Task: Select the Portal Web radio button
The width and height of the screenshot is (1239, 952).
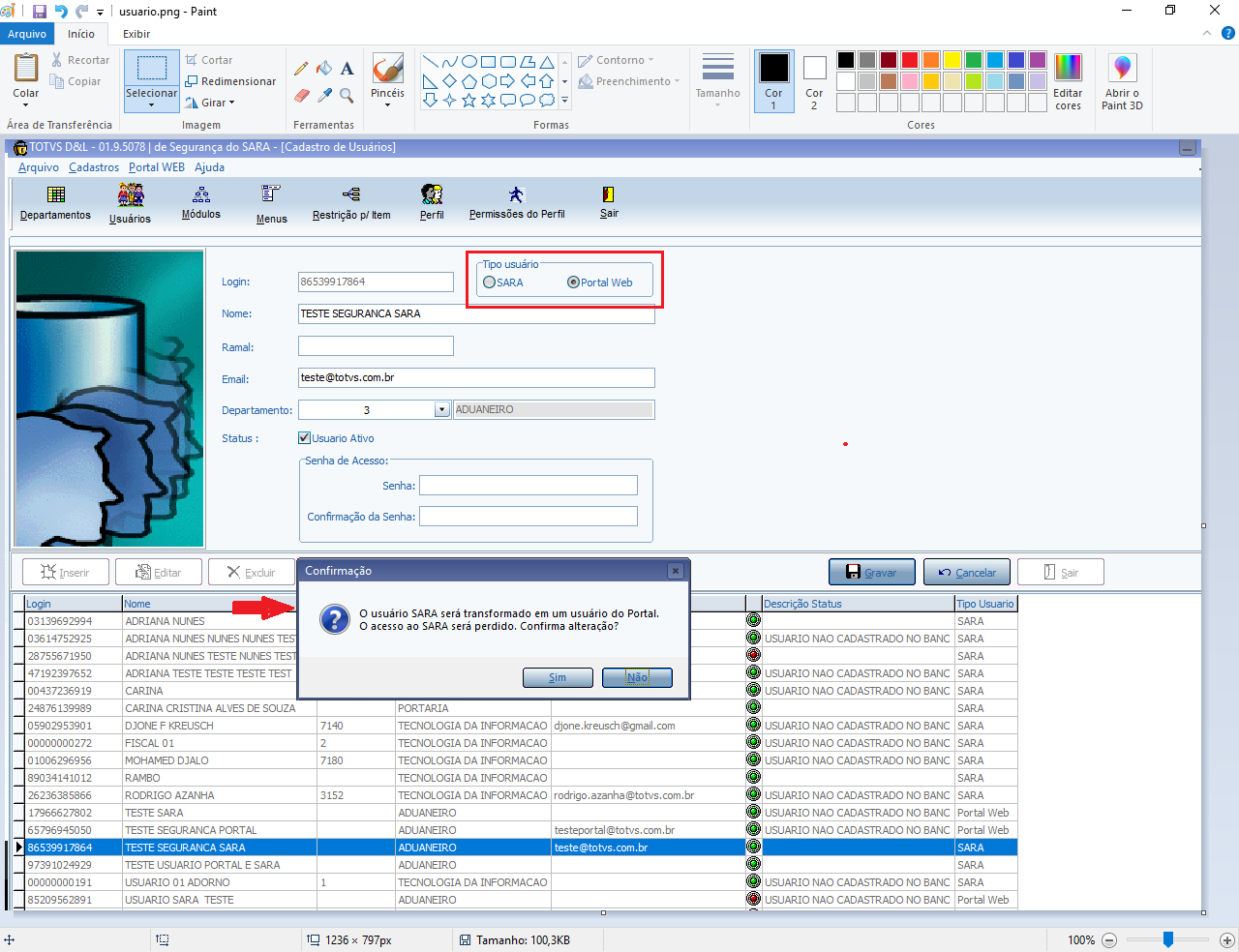Action: (x=574, y=283)
